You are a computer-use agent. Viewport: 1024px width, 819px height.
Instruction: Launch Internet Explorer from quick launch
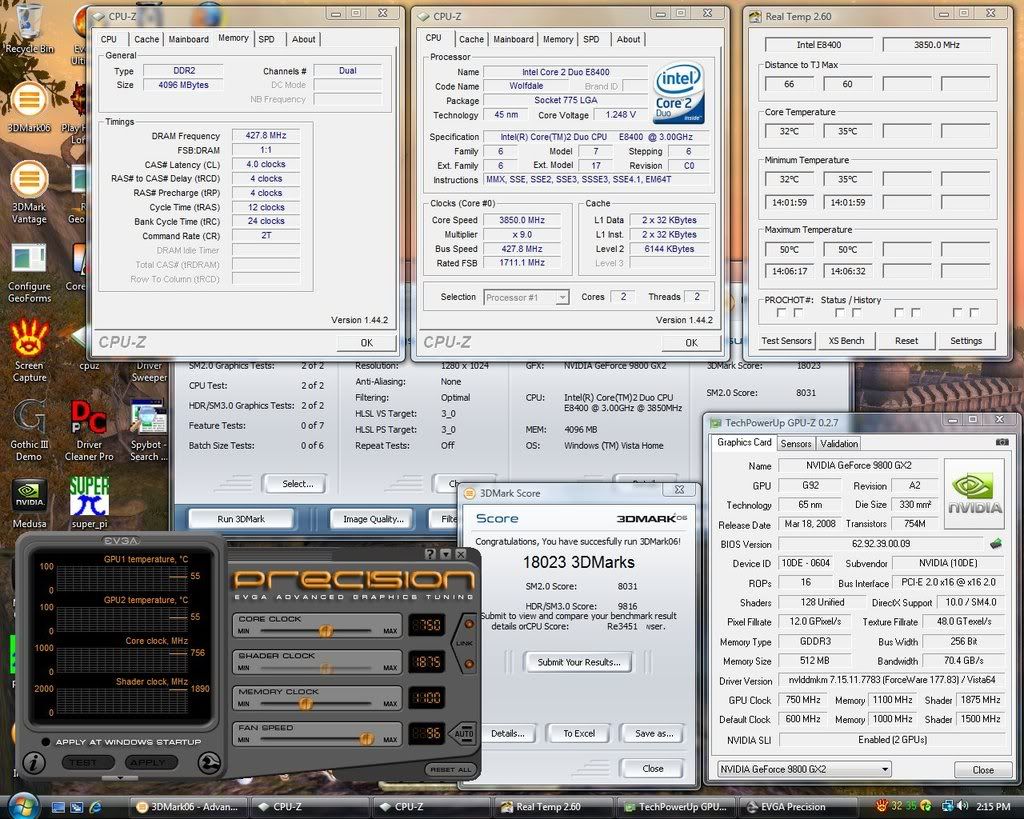(95, 807)
